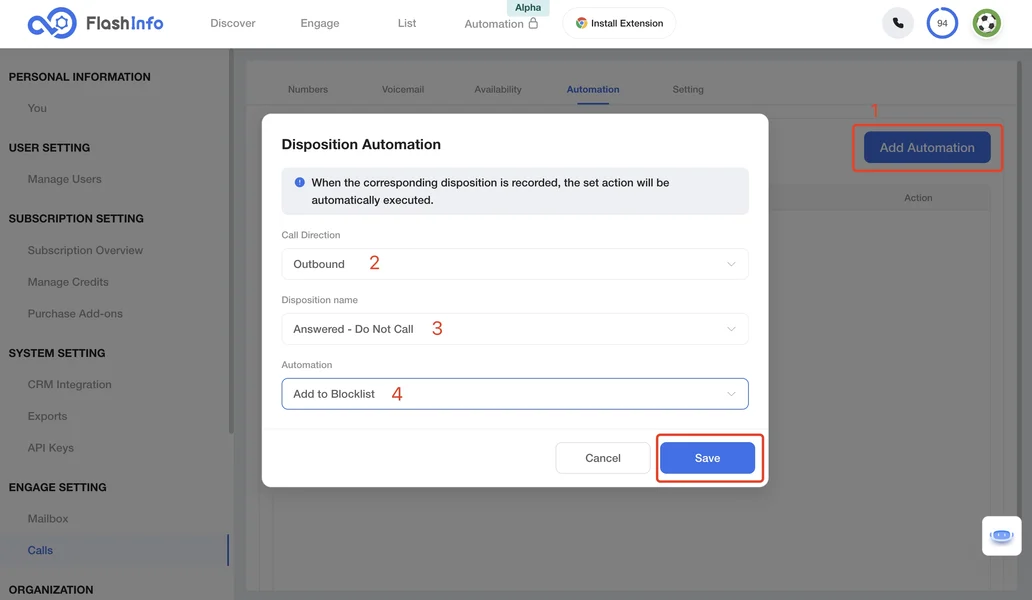
Task: Expand the Disposition name dropdown chevron
Action: point(731,329)
